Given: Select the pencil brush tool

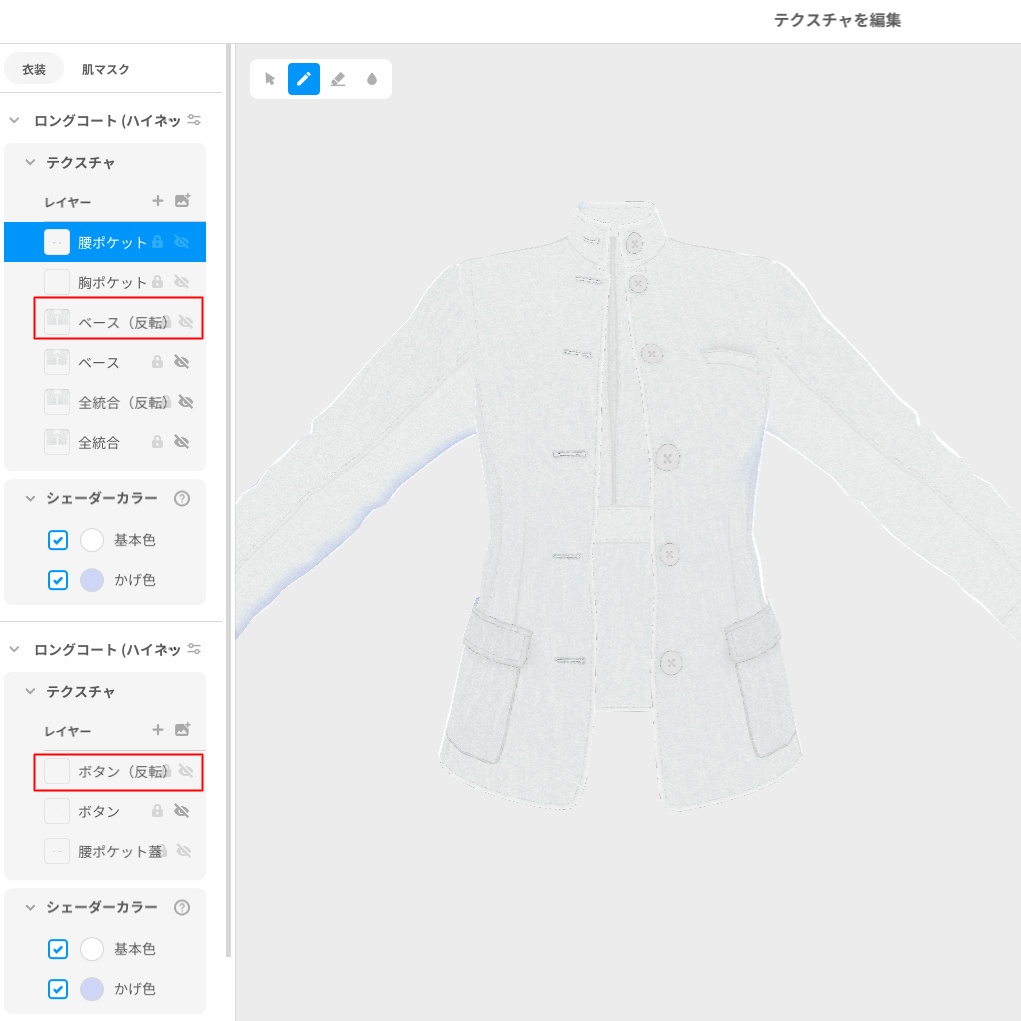Looking at the screenshot, I should [304, 79].
